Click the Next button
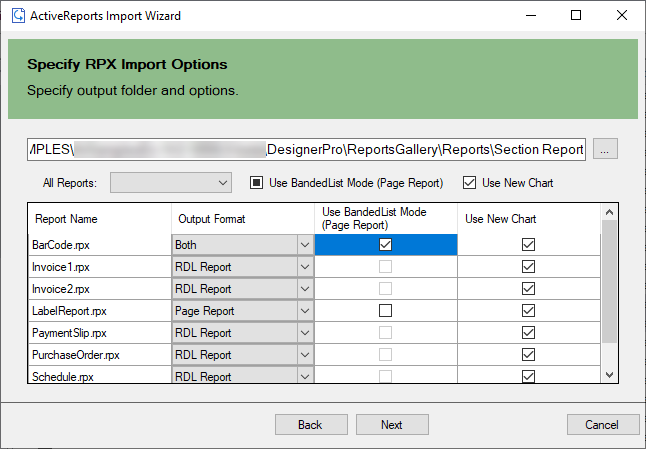 pos(392,425)
